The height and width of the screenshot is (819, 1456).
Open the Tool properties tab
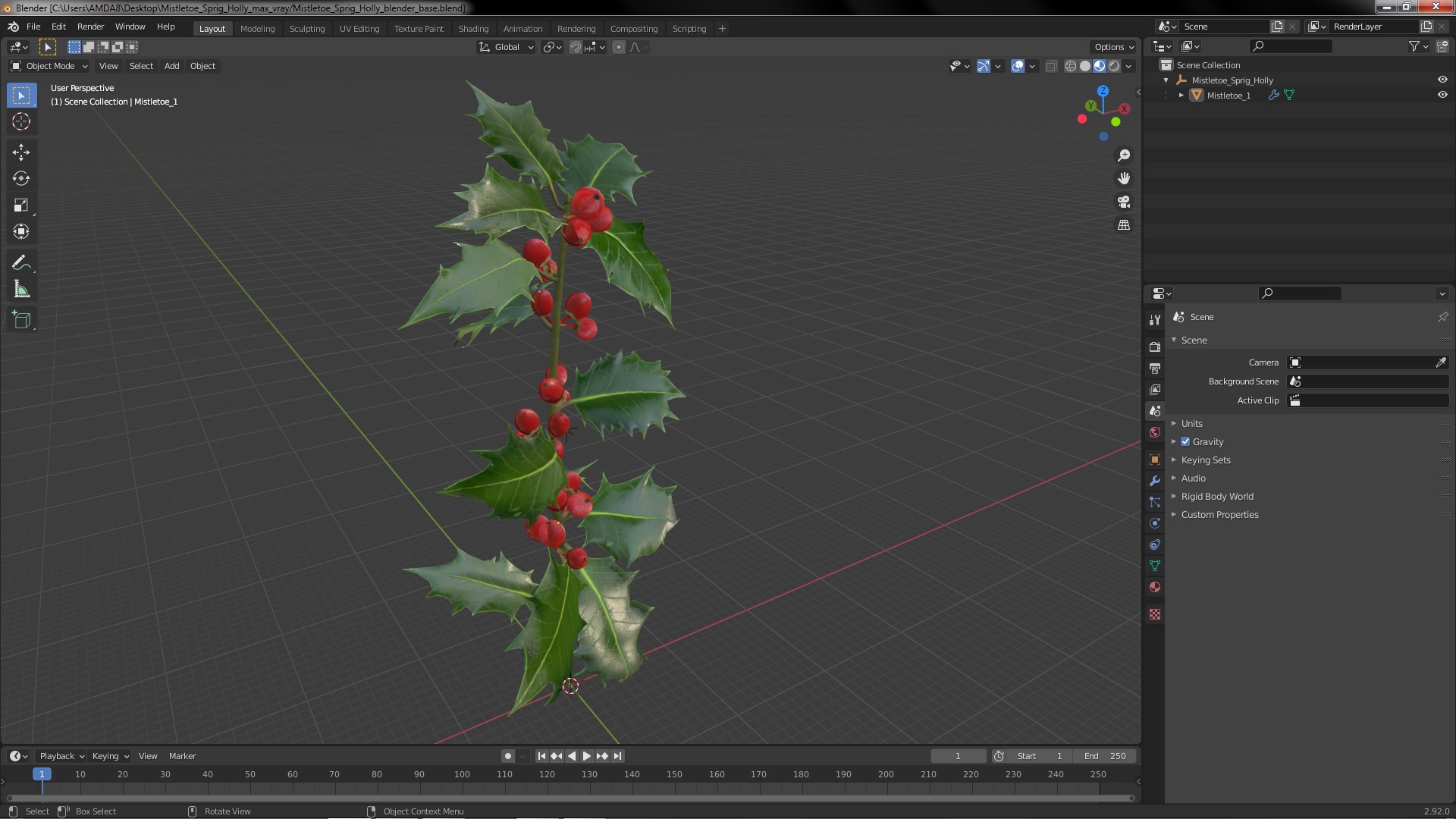(x=1155, y=320)
